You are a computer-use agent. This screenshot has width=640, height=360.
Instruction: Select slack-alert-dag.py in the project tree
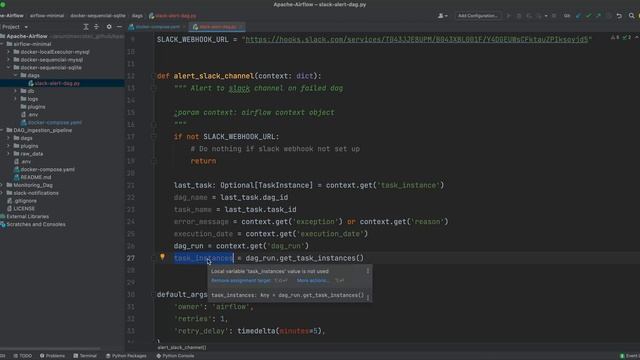pos(57,83)
